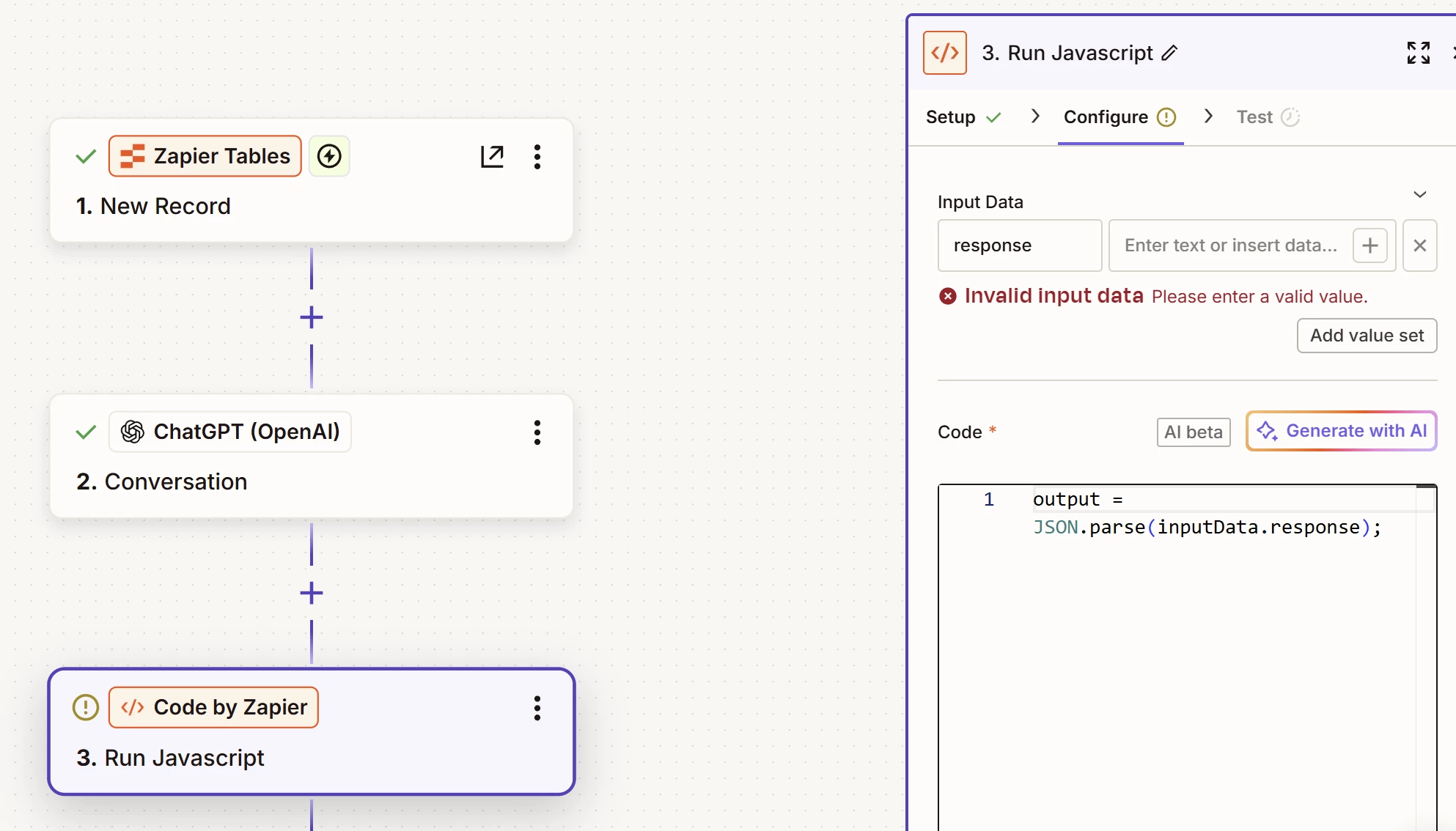Click the Invalid input data error icon
This screenshot has height=831, width=1456.
click(x=948, y=296)
